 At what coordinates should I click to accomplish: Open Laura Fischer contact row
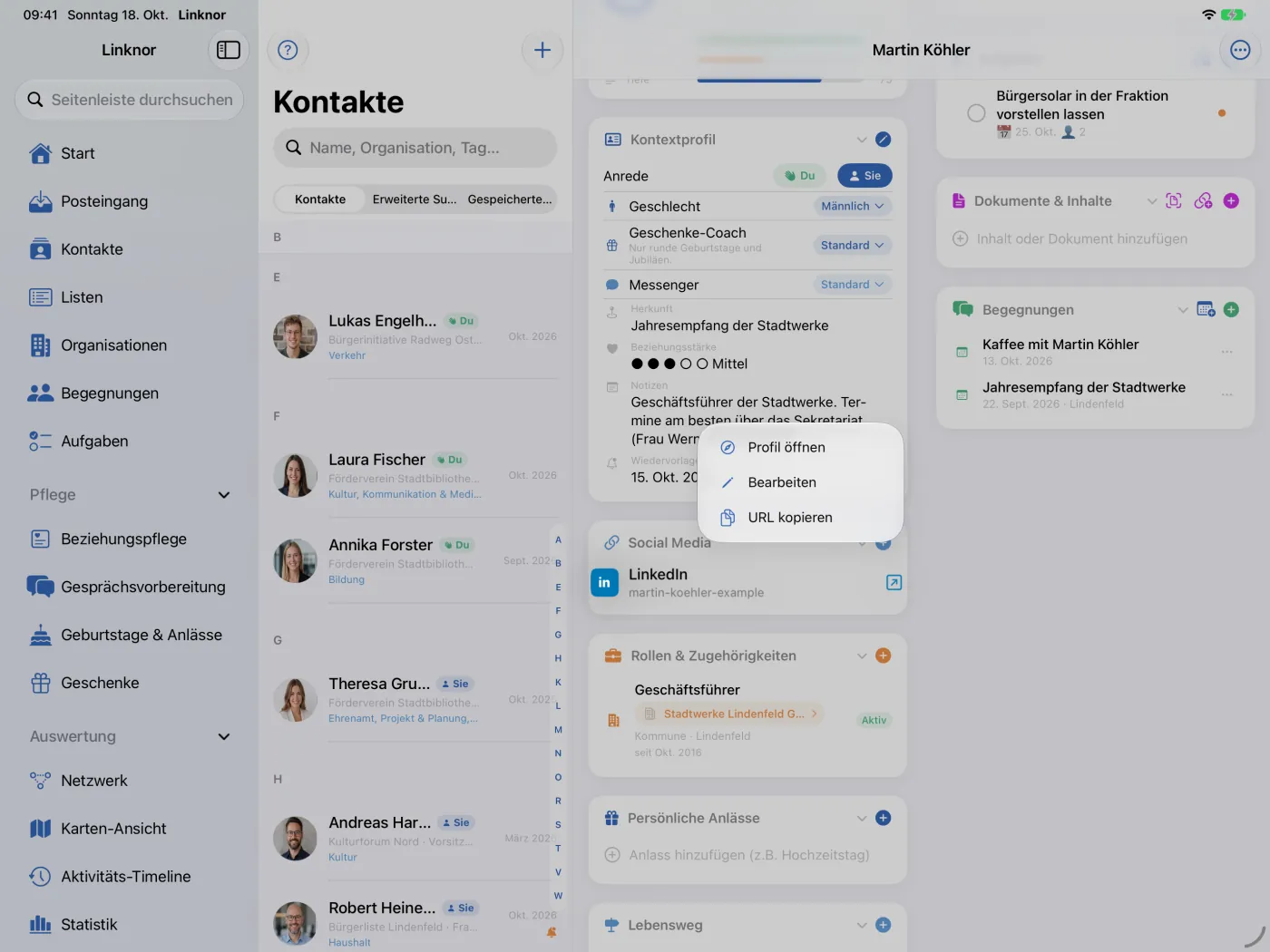[415, 475]
